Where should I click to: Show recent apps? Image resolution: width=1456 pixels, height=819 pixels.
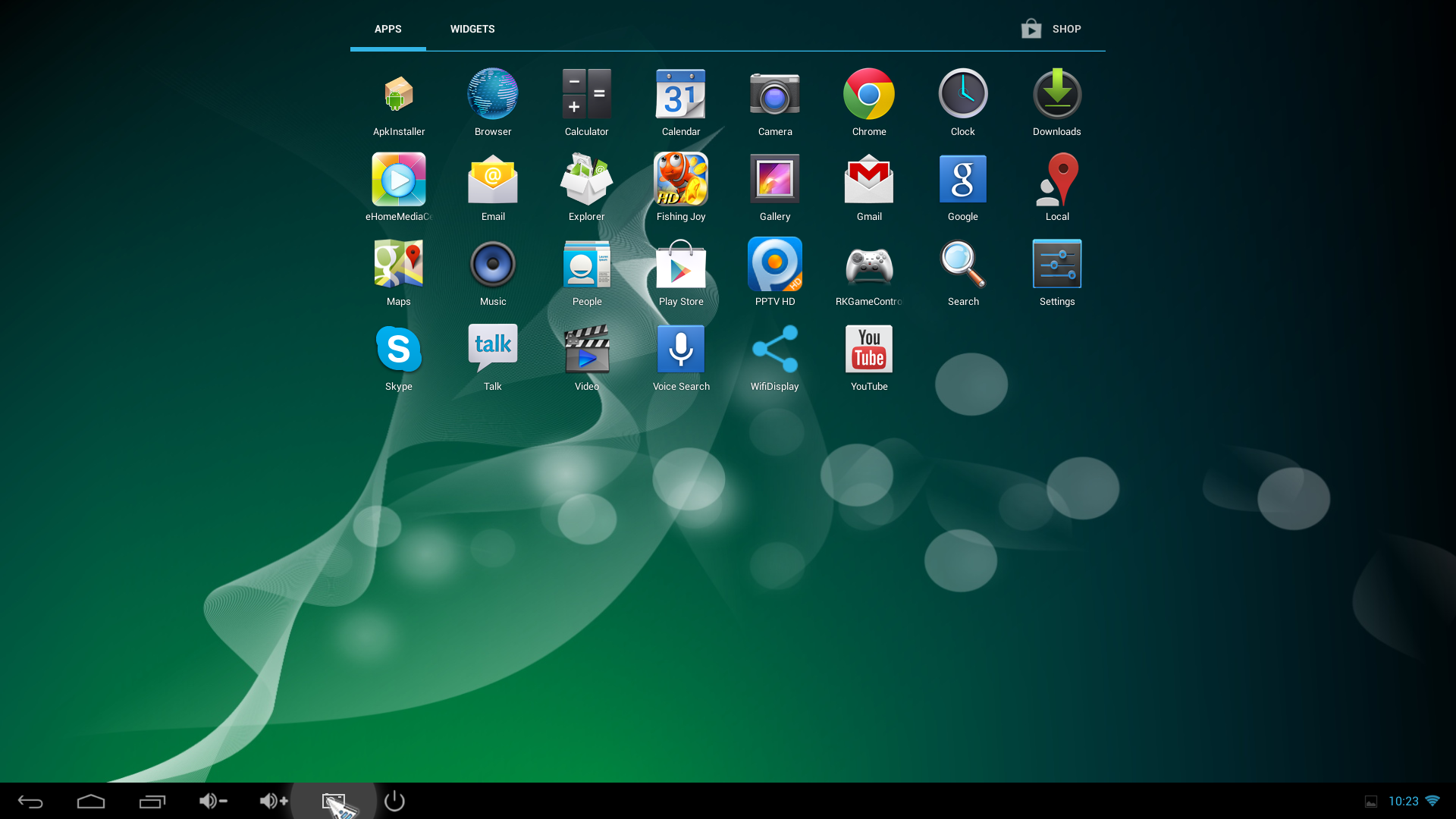click(x=152, y=802)
